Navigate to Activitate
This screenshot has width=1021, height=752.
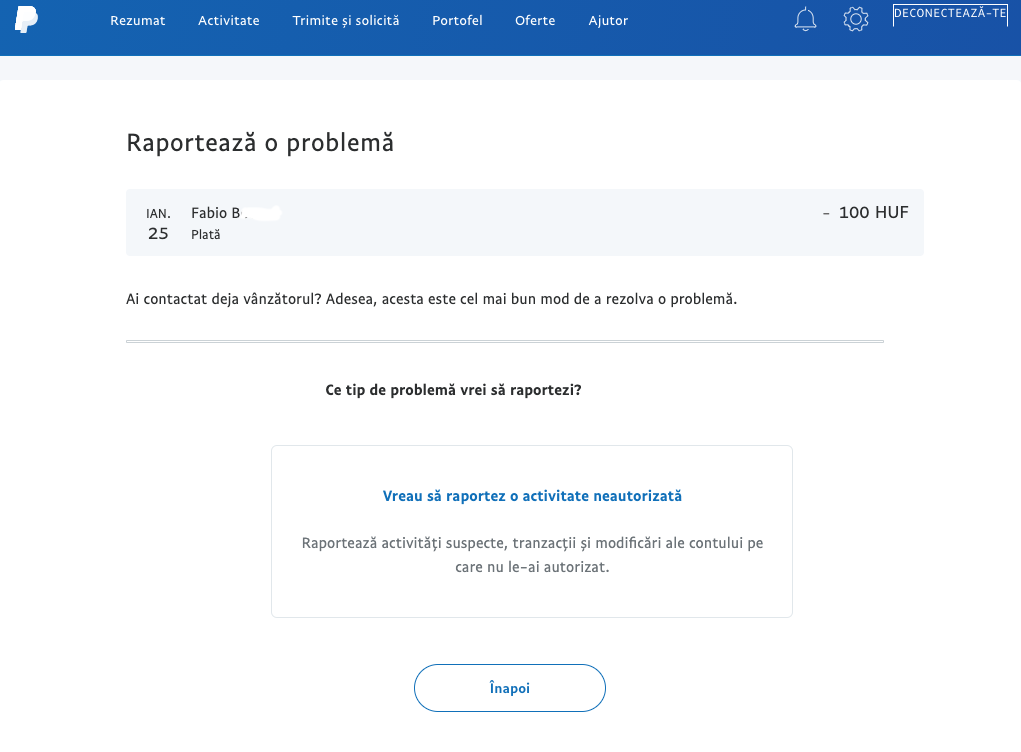pos(228,20)
